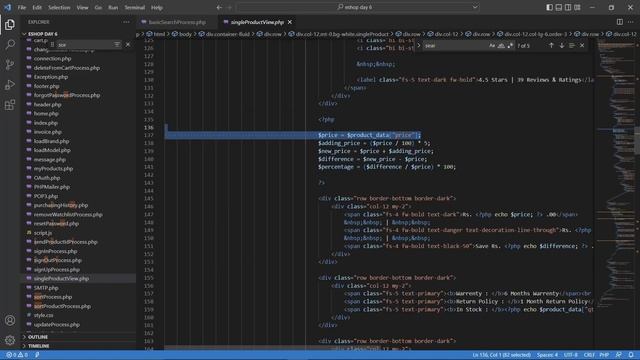
Task: Open style.css in Explorer
Action: (x=43, y=316)
